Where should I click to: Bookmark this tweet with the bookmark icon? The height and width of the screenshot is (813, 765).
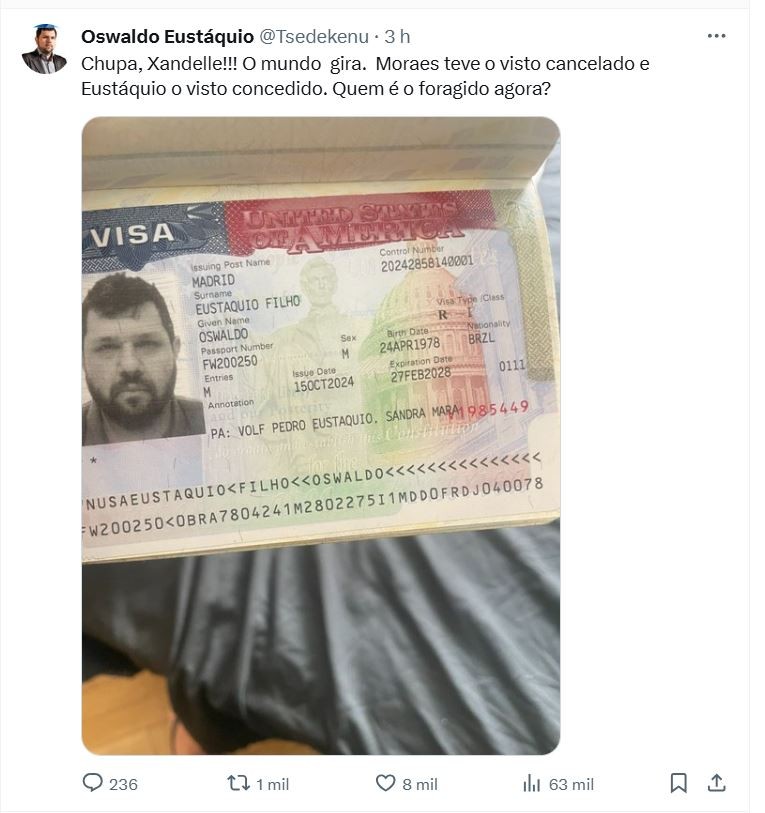pyautogui.click(x=678, y=783)
